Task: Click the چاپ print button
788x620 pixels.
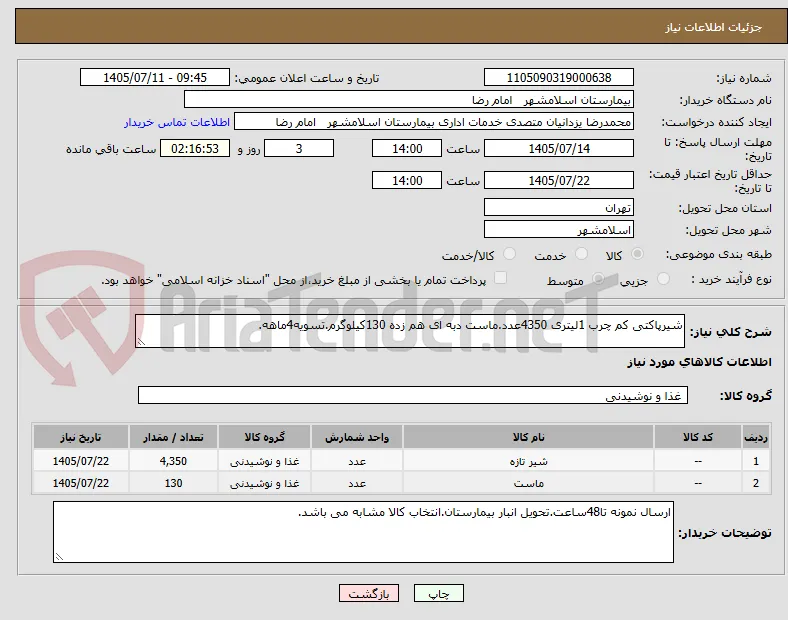Action: click(439, 593)
